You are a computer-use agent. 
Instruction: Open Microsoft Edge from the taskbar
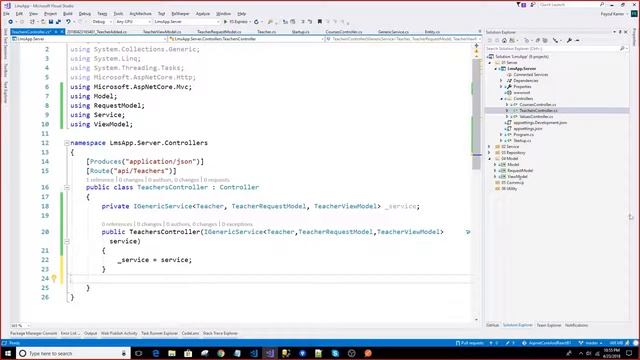(x=156, y=353)
